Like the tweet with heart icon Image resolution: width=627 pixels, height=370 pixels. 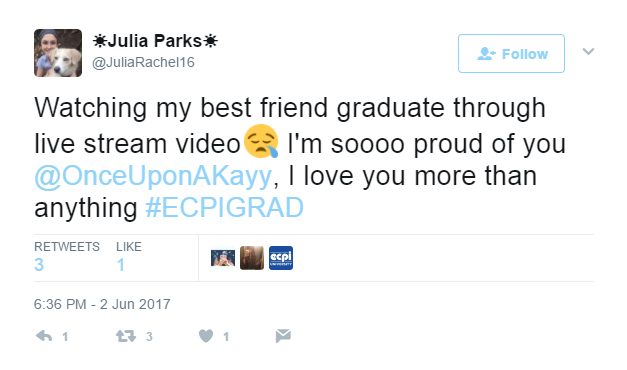(206, 336)
